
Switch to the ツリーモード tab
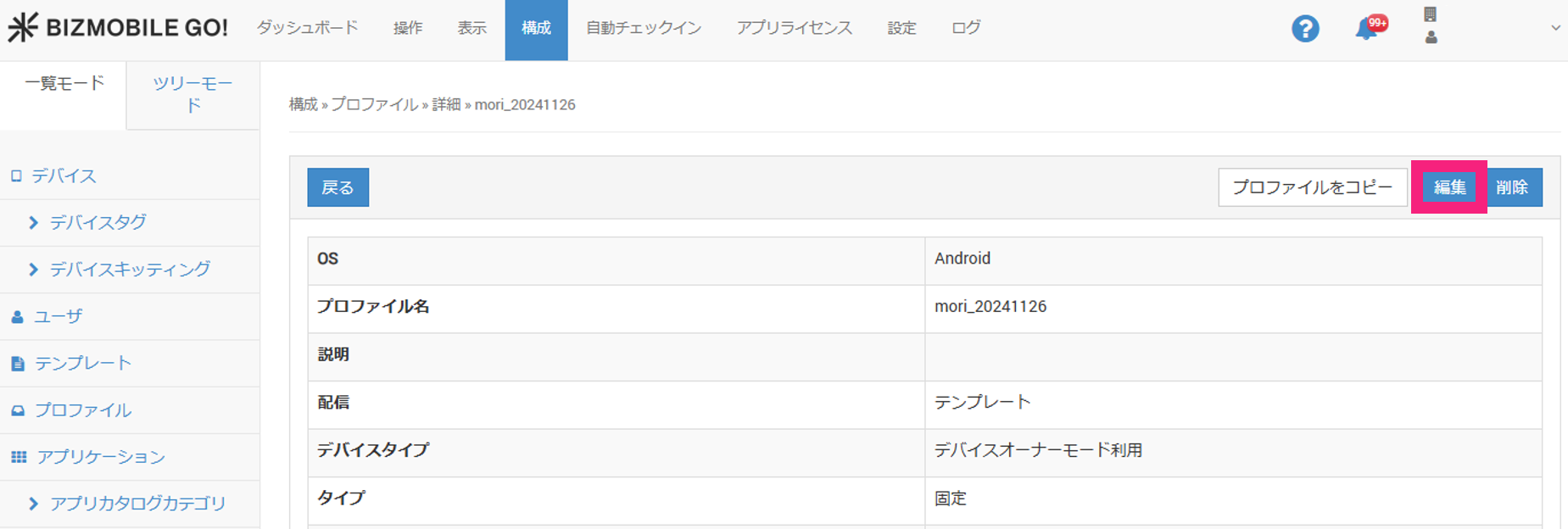pyautogui.click(x=193, y=94)
